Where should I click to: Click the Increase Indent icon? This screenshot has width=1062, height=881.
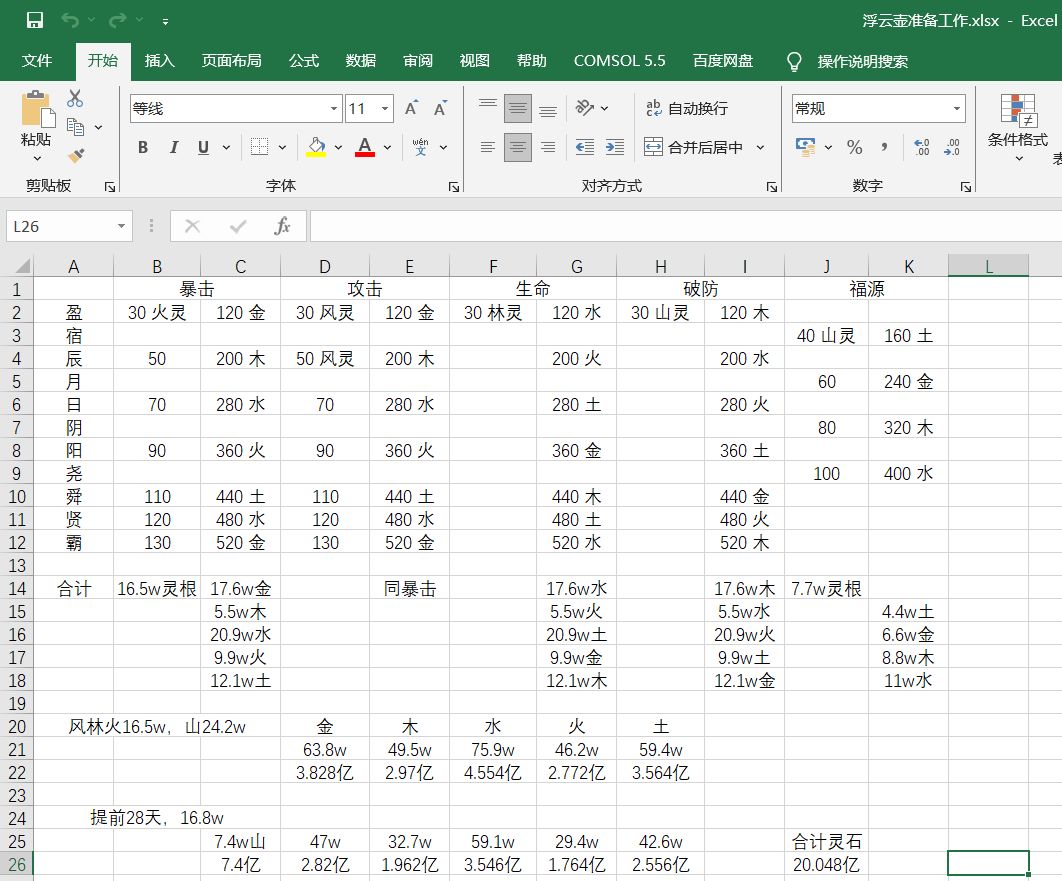pyautogui.click(x=615, y=147)
